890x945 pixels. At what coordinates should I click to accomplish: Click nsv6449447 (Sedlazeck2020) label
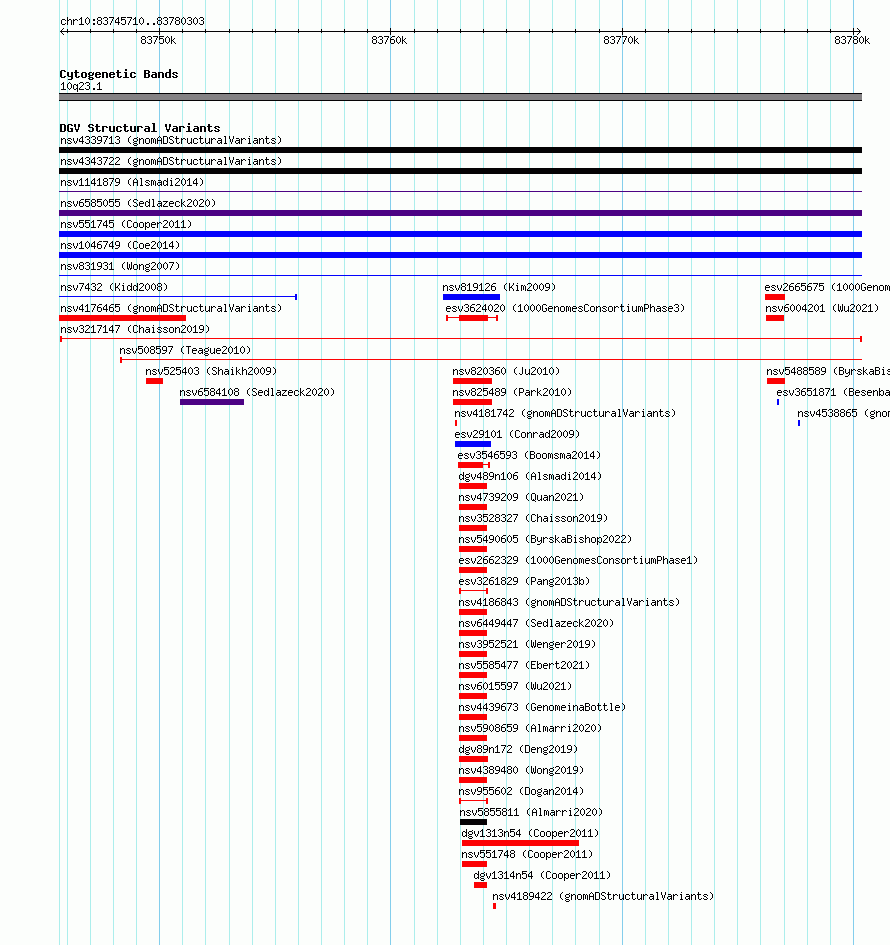click(x=536, y=624)
